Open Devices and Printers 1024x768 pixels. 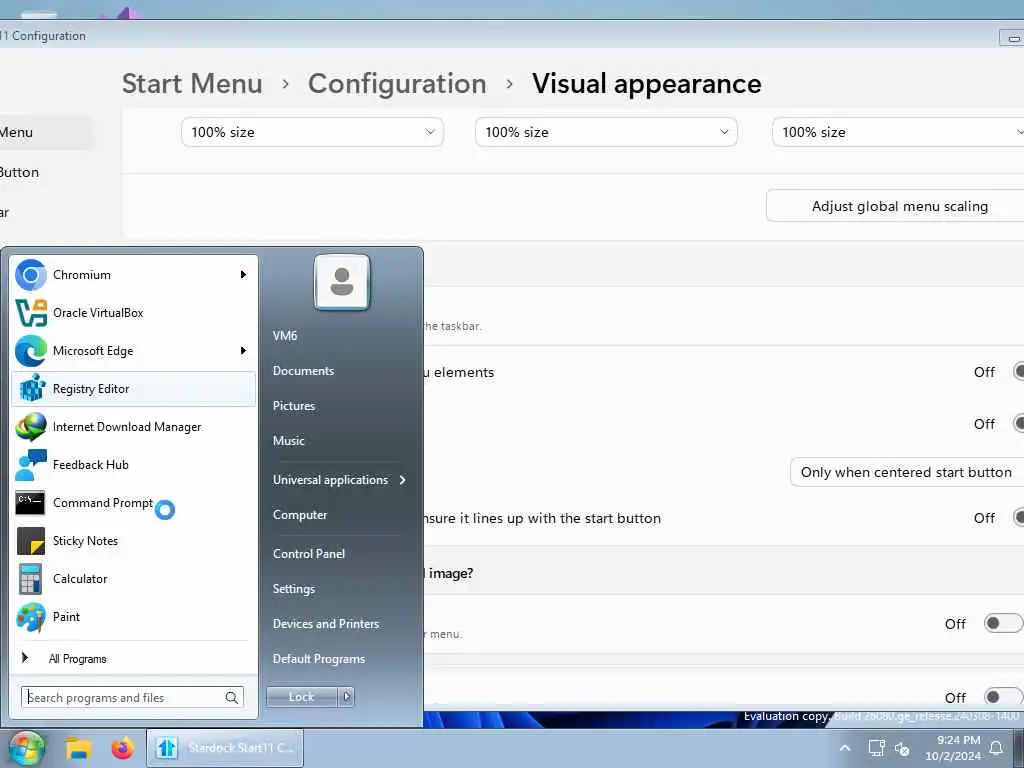326,624
